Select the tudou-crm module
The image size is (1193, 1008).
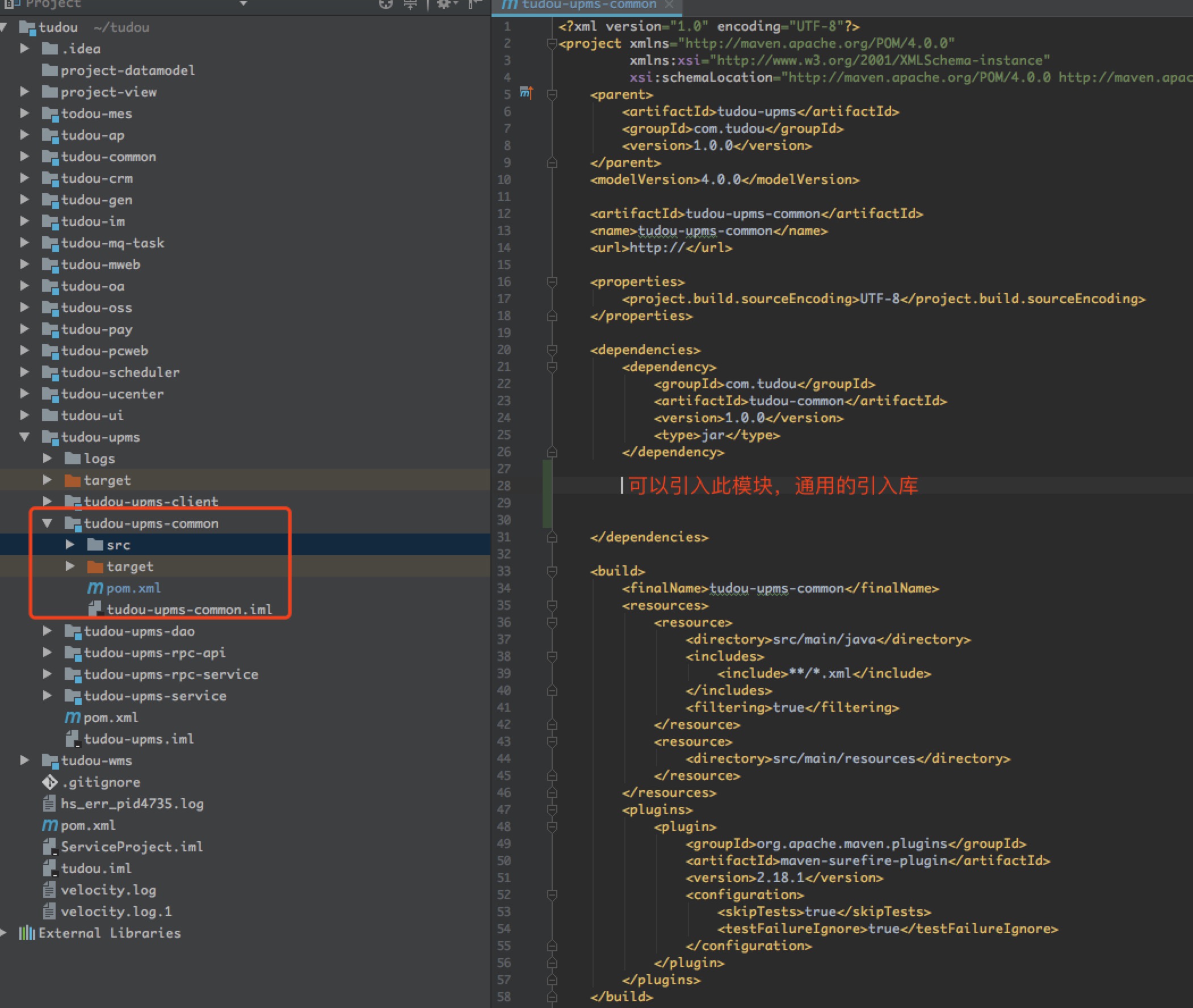pyautogui.click(x=97, y=178)
